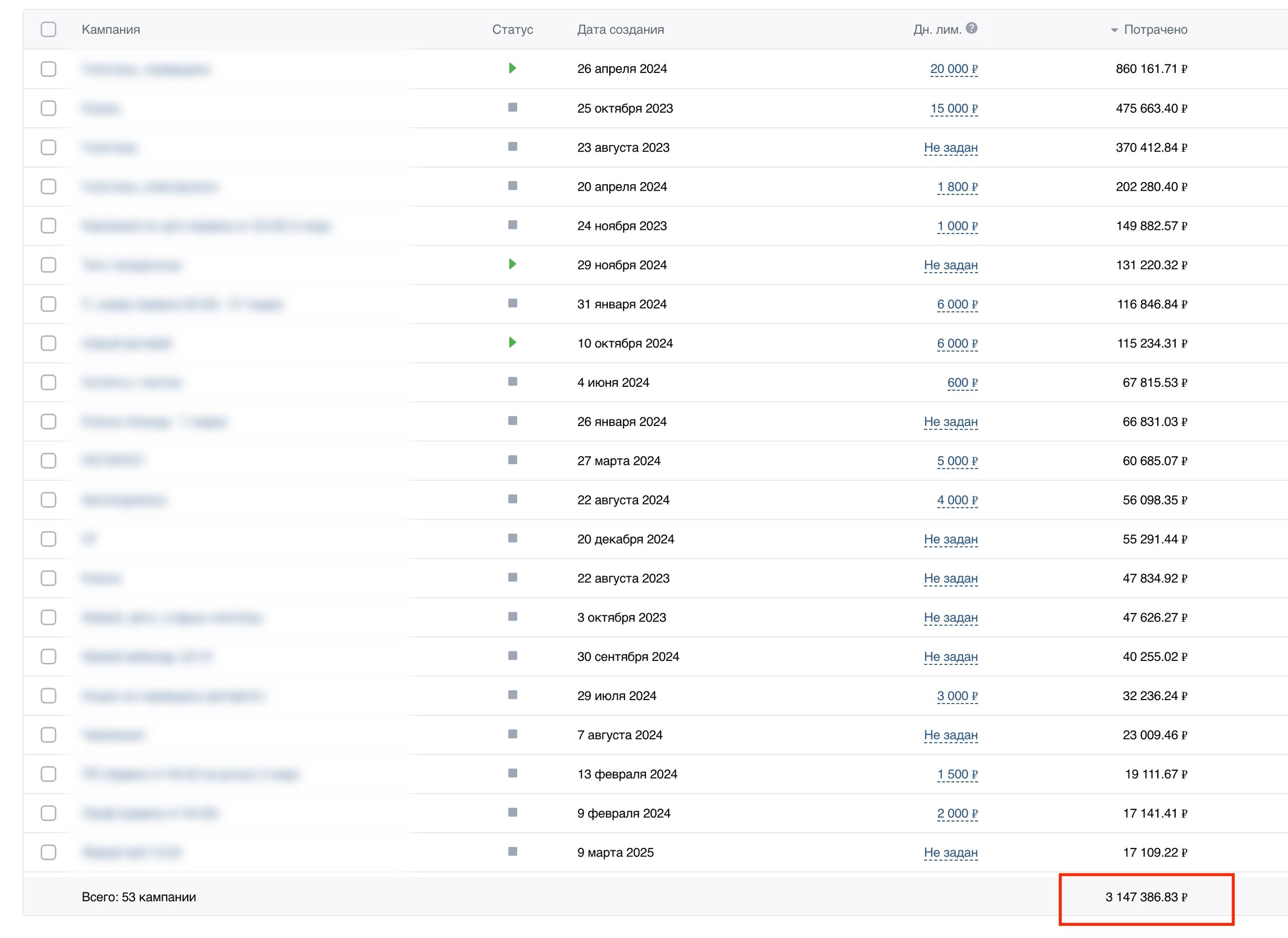The width and height of the screenshot is (1288, 938).
Task: Click stopped status icon for 25 октября 2023 campaign
Action: pyautogui.click(x=512, y=107)
